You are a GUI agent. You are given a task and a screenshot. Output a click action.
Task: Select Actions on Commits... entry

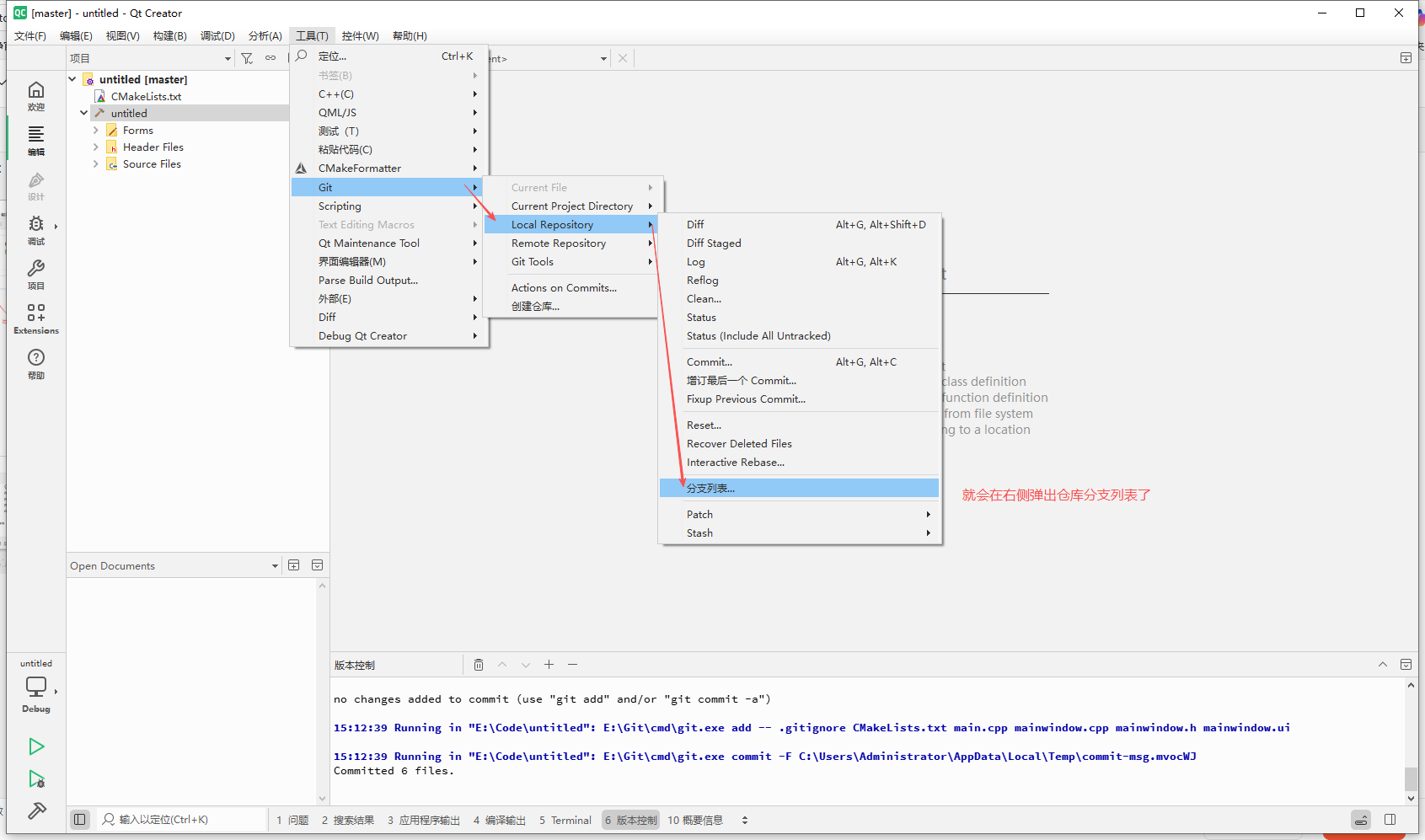(x=571, y=287)
